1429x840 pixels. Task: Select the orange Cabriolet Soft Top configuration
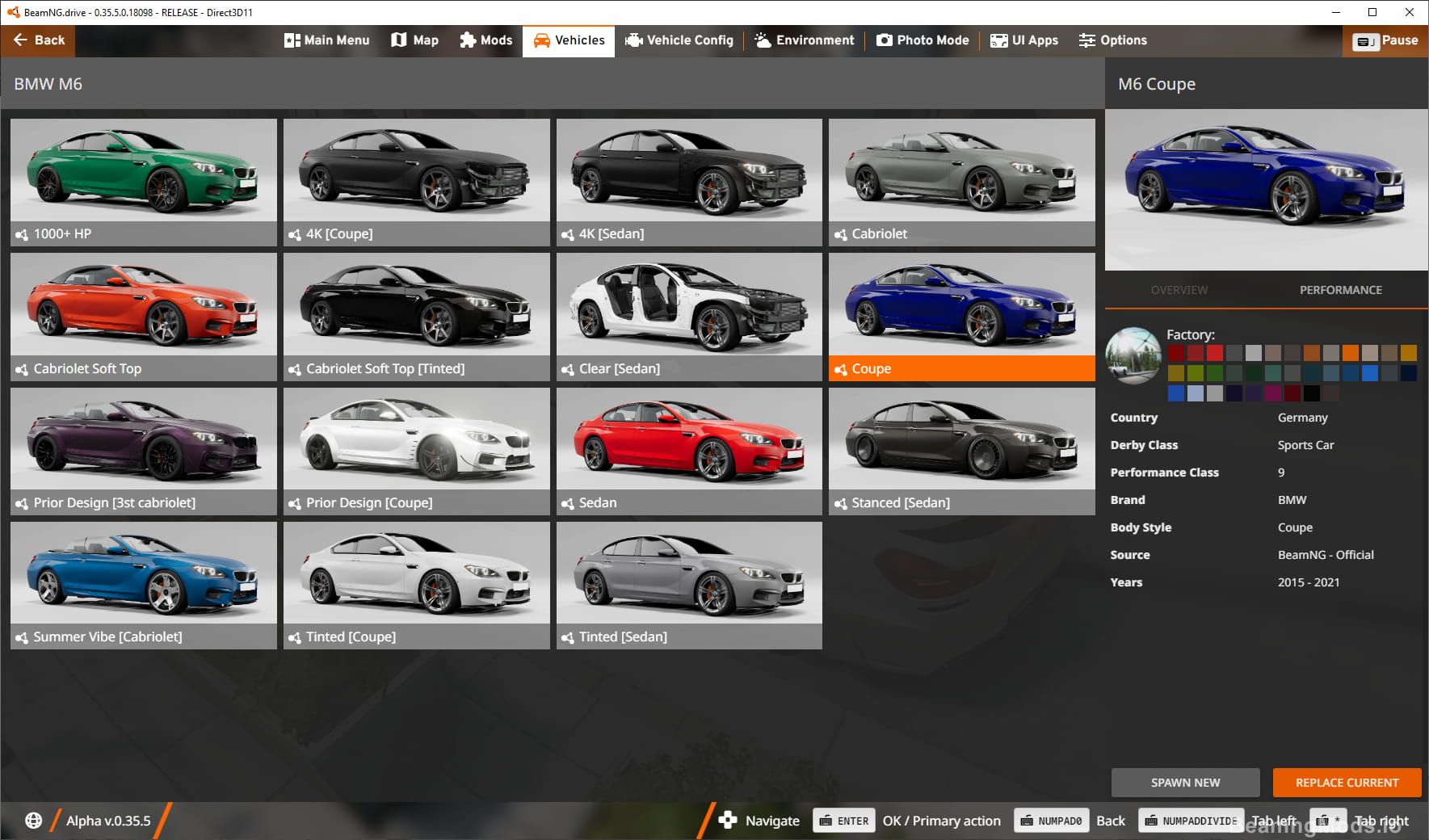pyautogui.click(x=144, y=317)
